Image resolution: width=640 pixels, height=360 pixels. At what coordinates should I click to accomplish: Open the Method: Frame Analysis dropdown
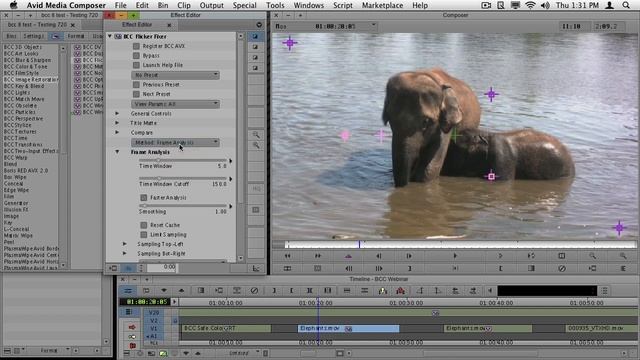[x=176, y=142]
